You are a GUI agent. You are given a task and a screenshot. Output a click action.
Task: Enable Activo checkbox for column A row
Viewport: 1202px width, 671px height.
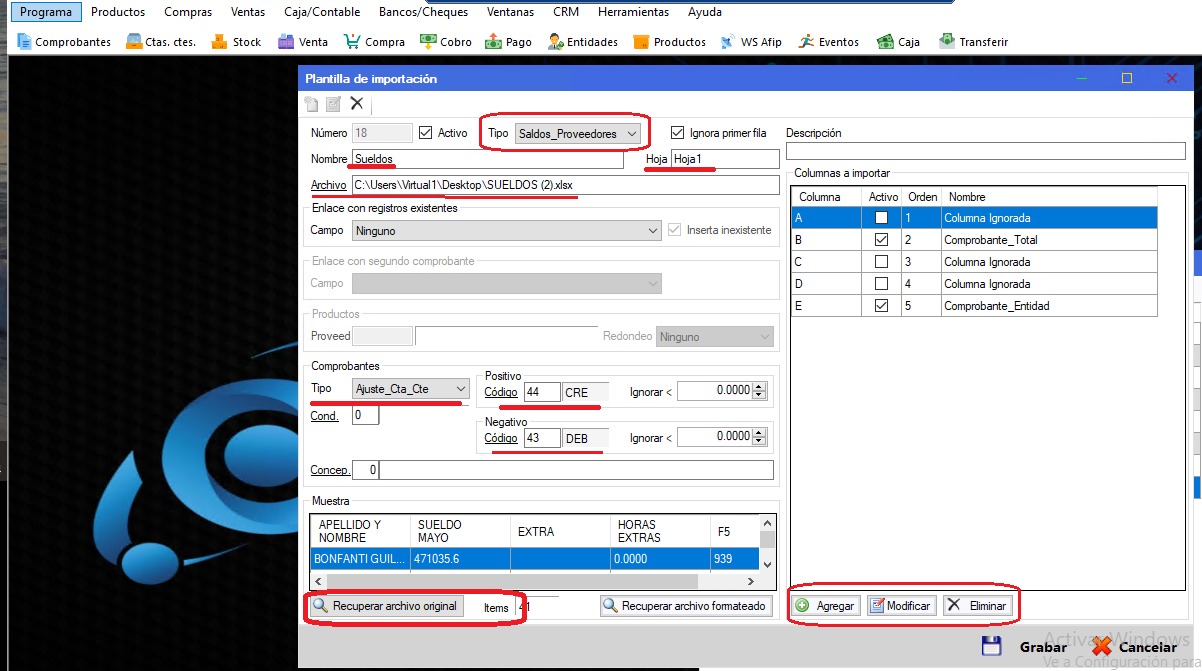881,218
